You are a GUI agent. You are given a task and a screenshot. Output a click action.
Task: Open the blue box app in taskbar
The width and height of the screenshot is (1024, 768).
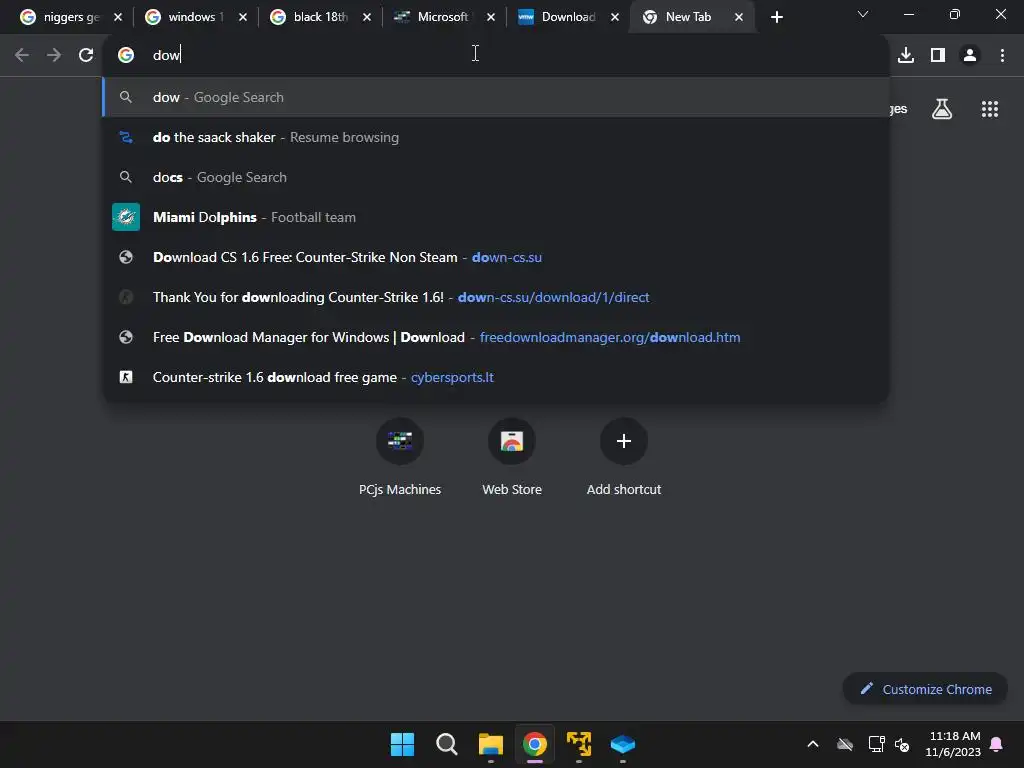[x=622, y=744]
